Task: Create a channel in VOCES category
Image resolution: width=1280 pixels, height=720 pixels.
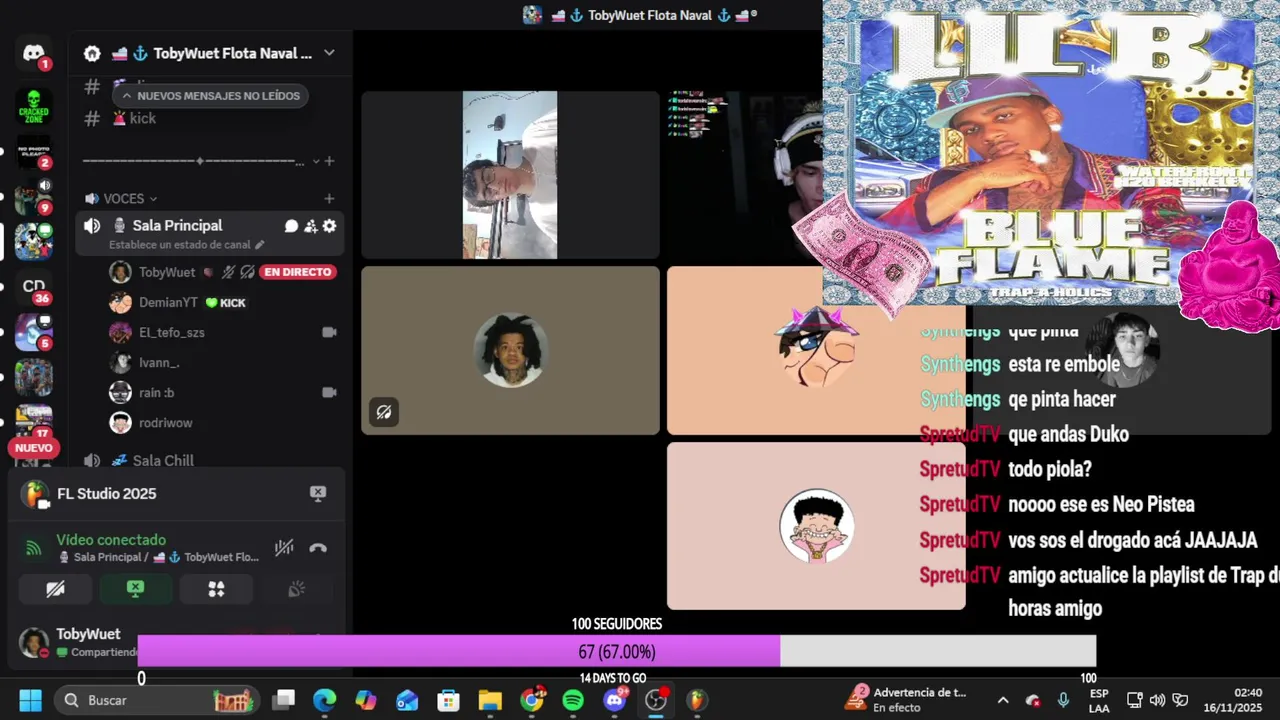Action: (x=329, y=199)
